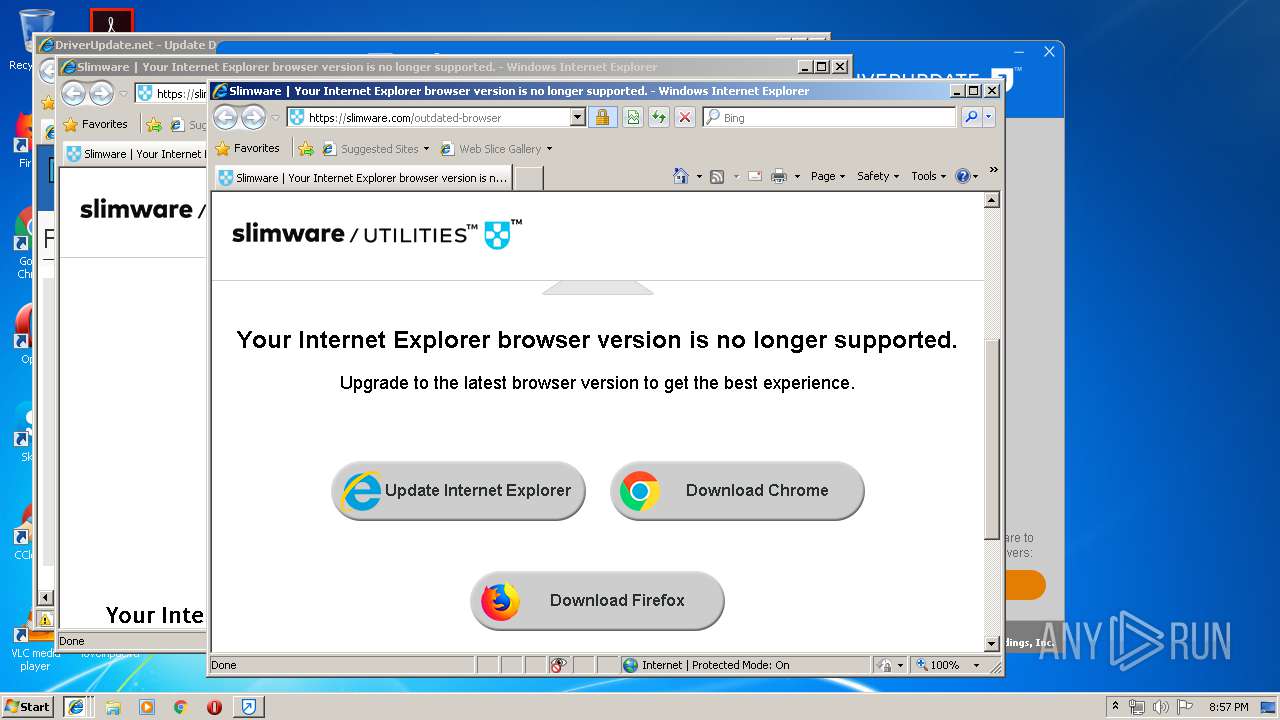Click the Help question mark icon
1280x720 pixels.
click(962, 176)
